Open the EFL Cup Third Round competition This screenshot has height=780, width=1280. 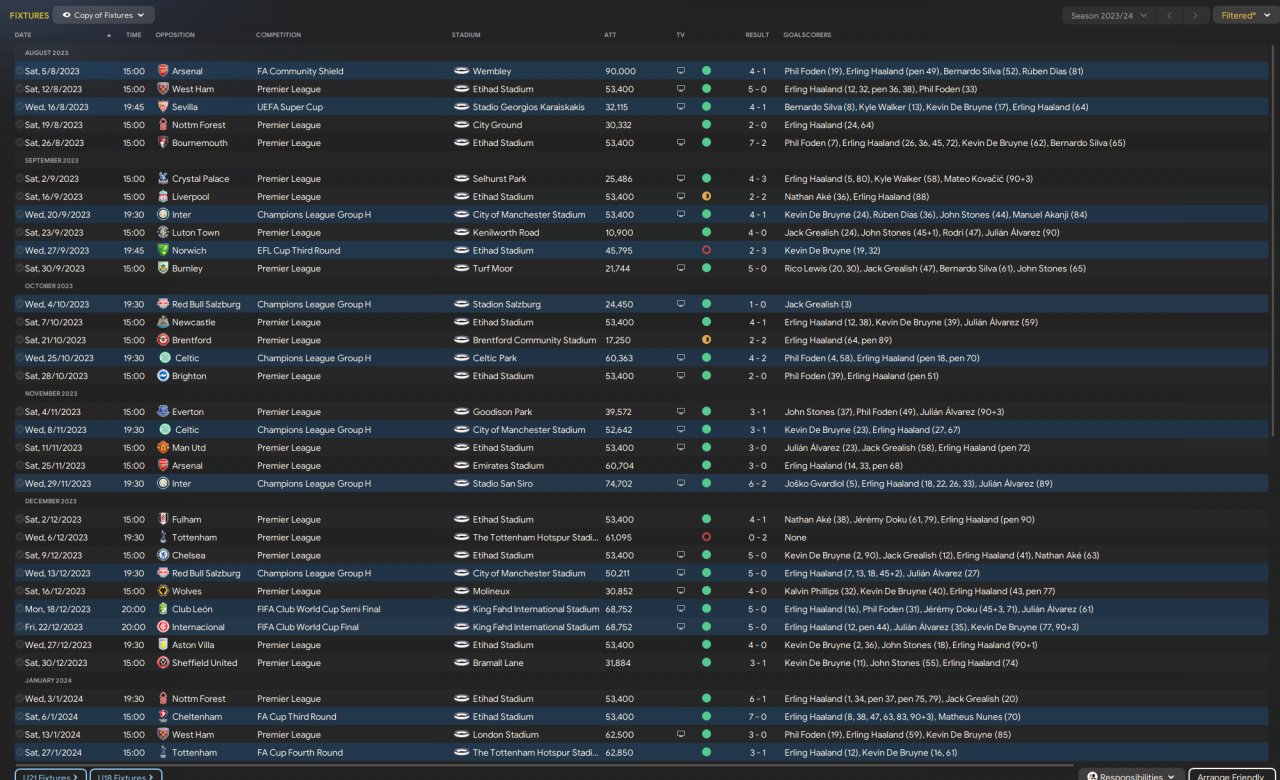pos(298,251)
